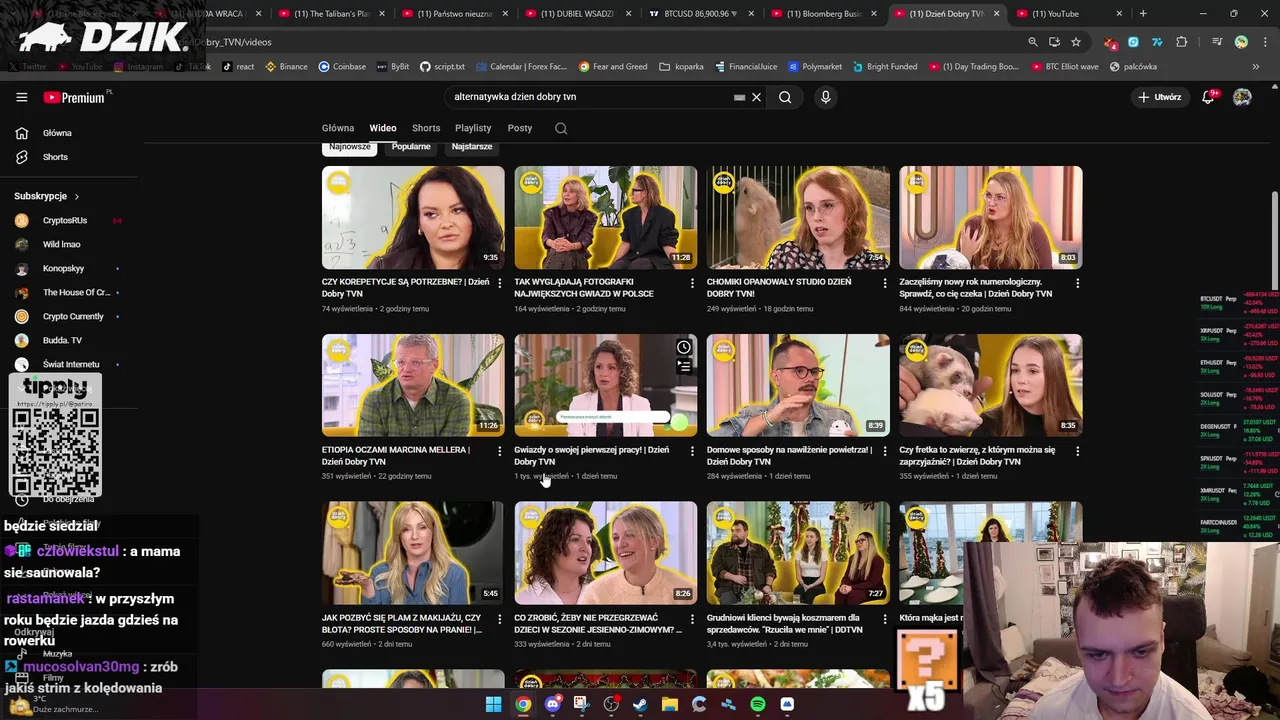Switch to the channel Shorts tab

click(426, 128)
